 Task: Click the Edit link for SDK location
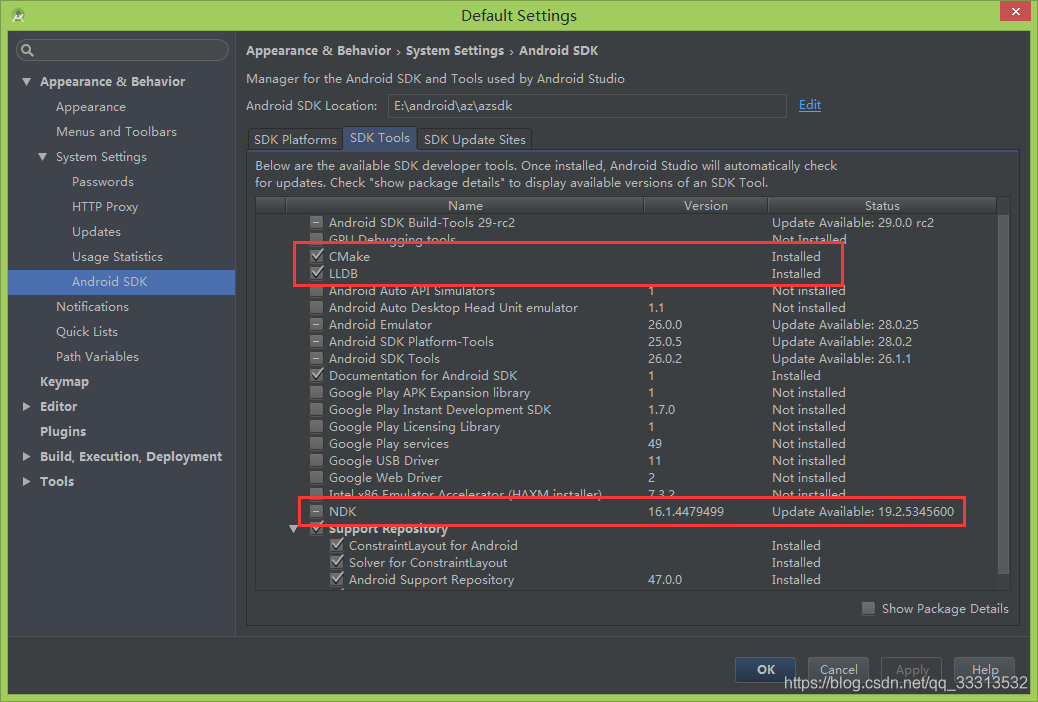[x=810, y=105]
